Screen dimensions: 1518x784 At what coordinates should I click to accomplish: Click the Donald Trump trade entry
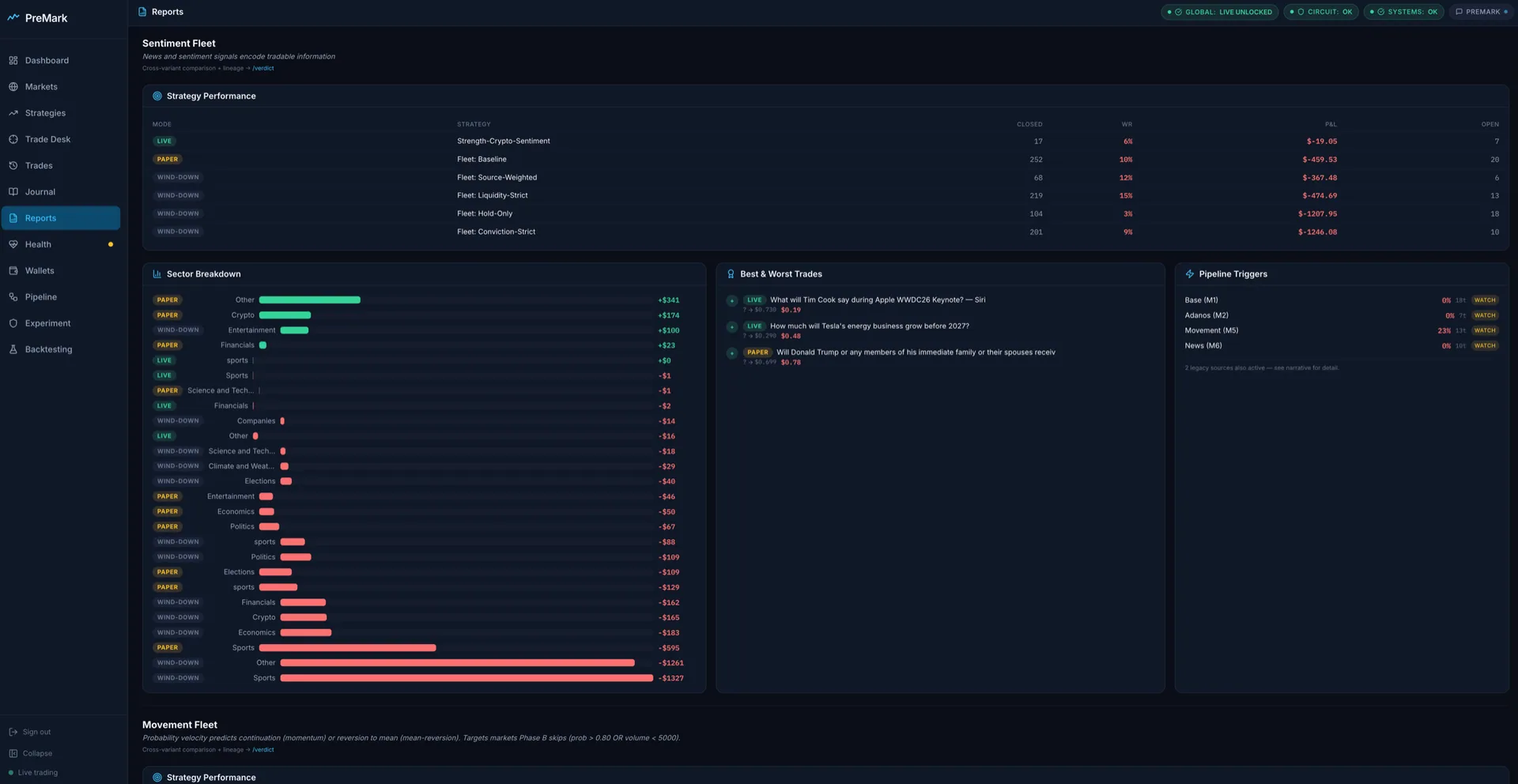[916, 352]
